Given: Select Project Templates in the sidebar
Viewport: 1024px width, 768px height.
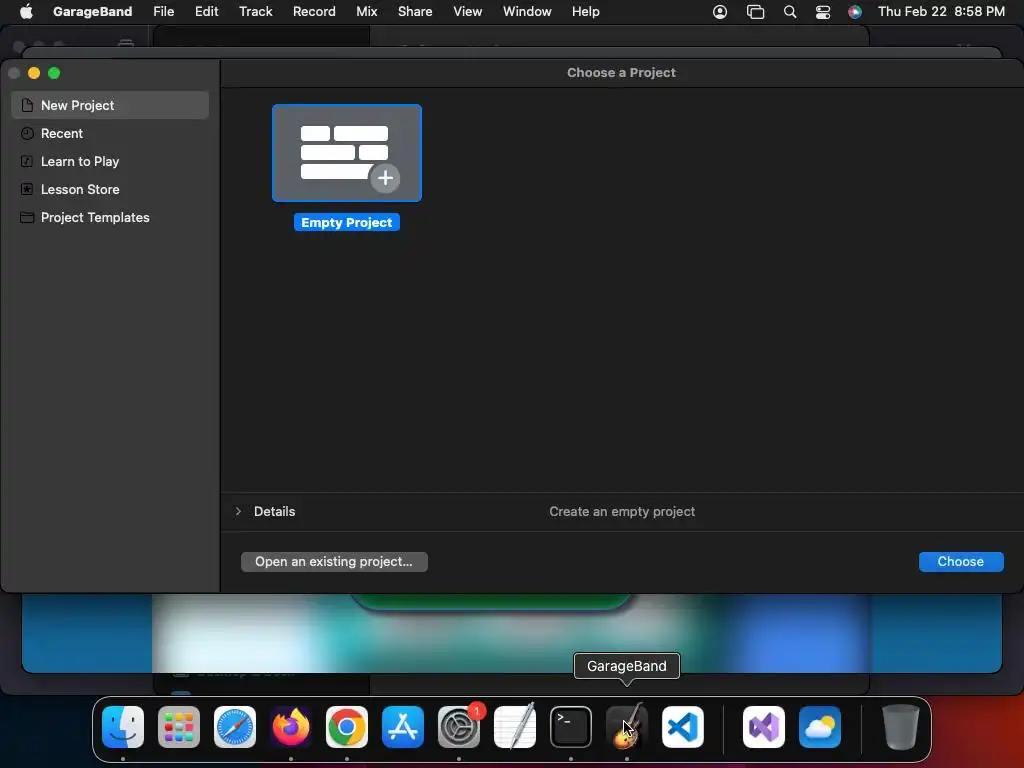Looking at the screenshot, I should pyautogui.click(x=110, y=217).
